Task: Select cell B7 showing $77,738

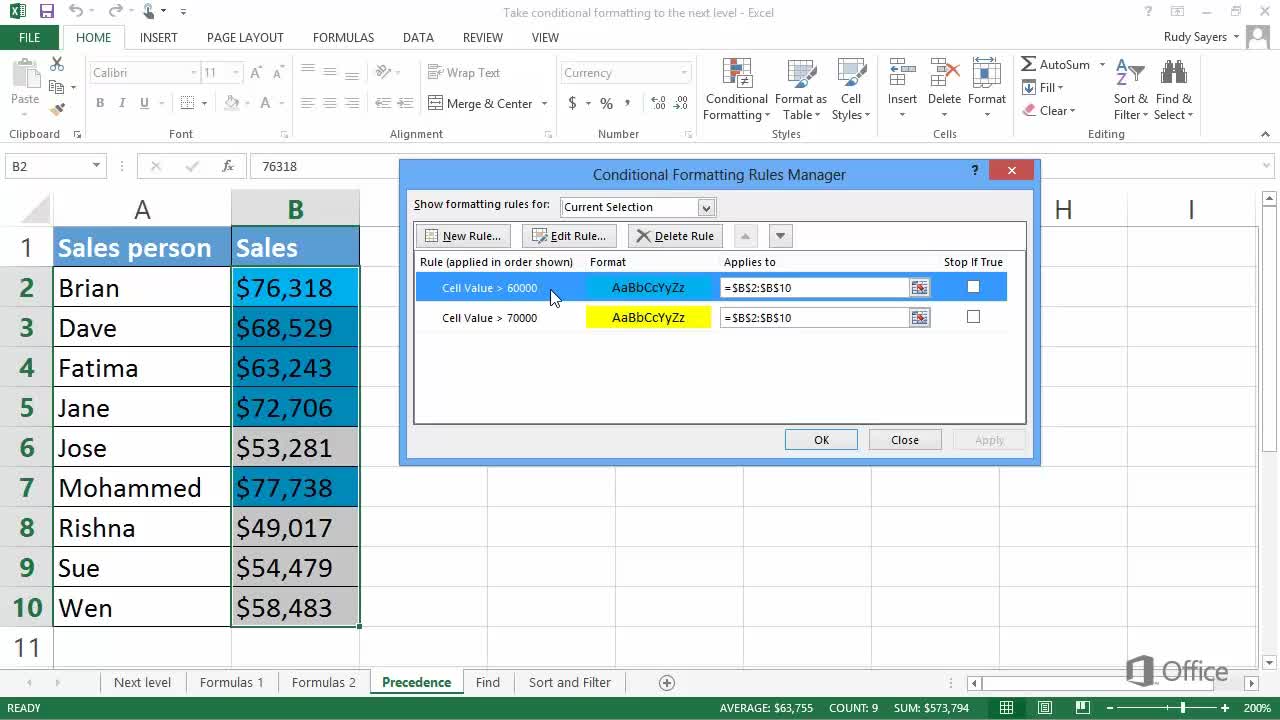Action: coord(295,487)
